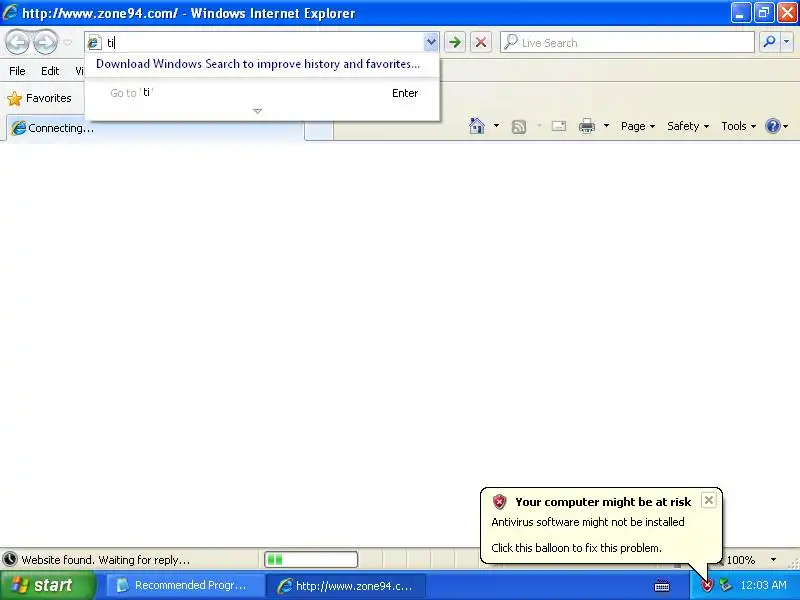This screenshot has height=600, width=800.
Task: Click the RSS Feeds icon
Action: coord(518,126)
